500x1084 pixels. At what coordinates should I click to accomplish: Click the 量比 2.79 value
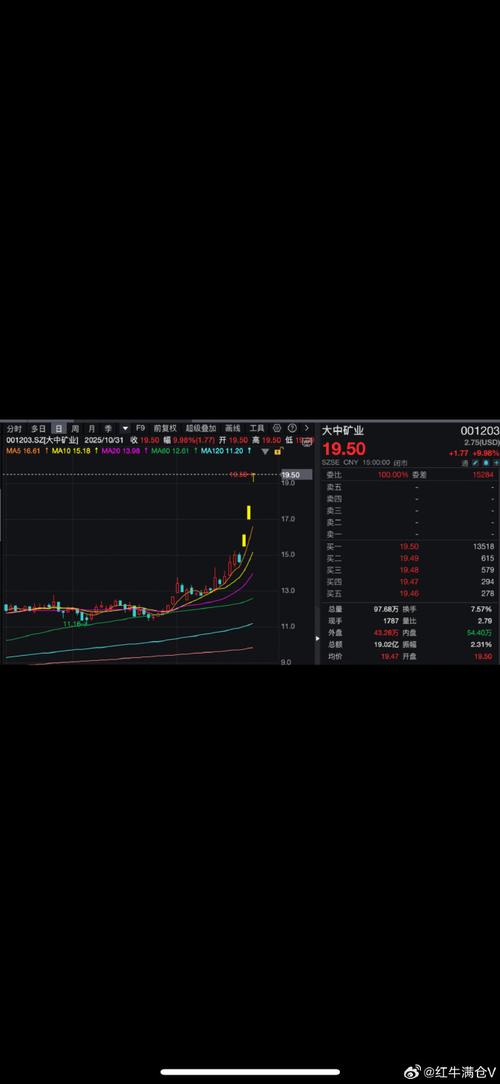point(486,621)
